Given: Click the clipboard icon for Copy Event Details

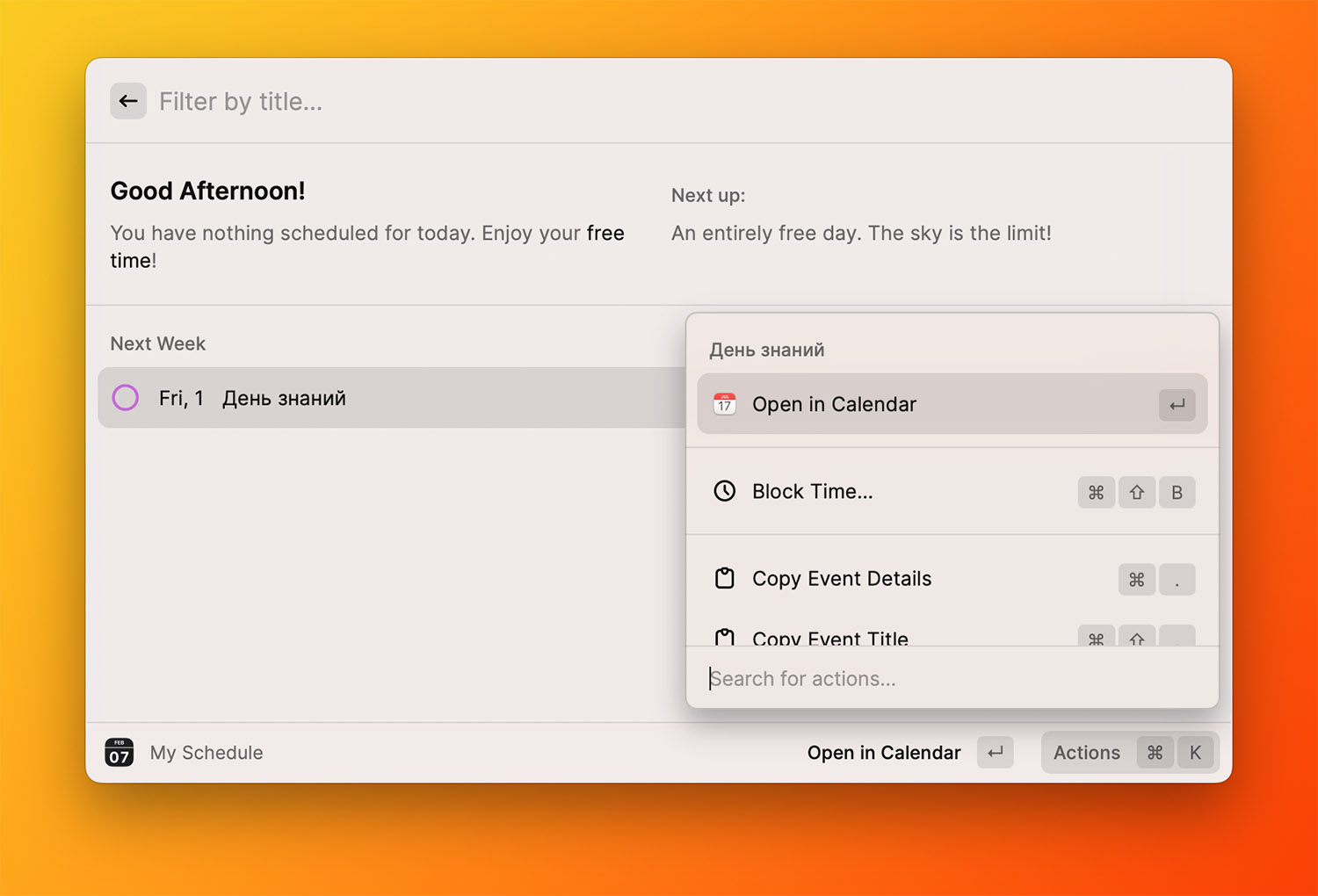Looking at the screenshot, I should (724, 578).
